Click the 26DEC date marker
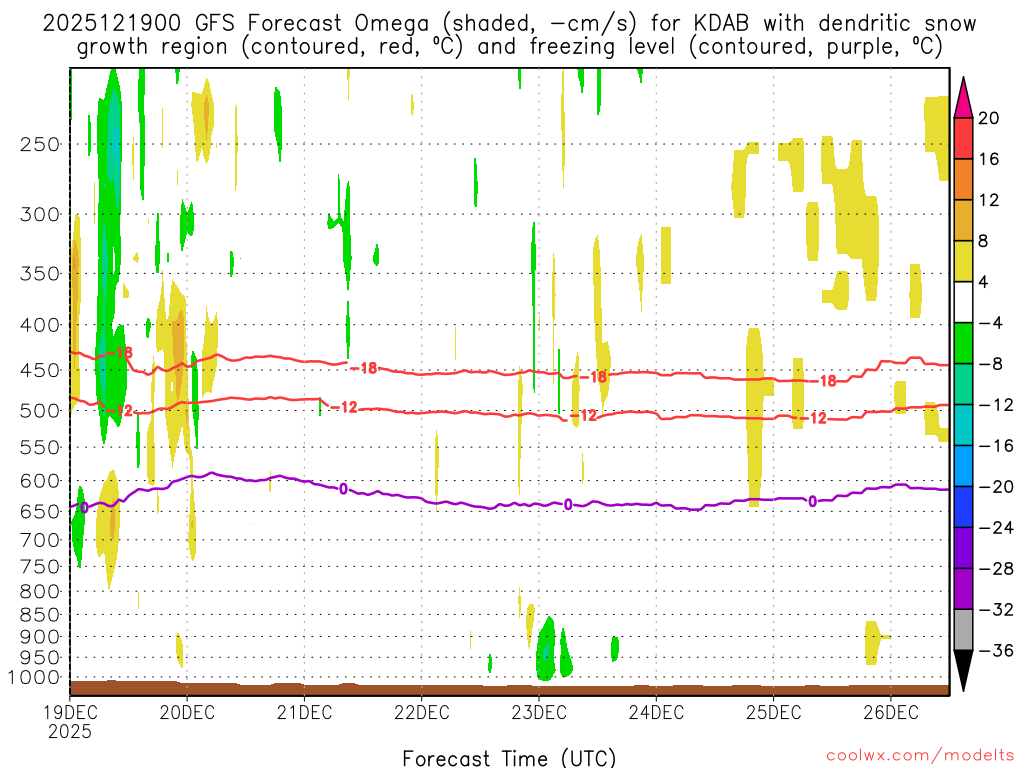This screenshot has height=768, width=1024. [x=891, y=713]
